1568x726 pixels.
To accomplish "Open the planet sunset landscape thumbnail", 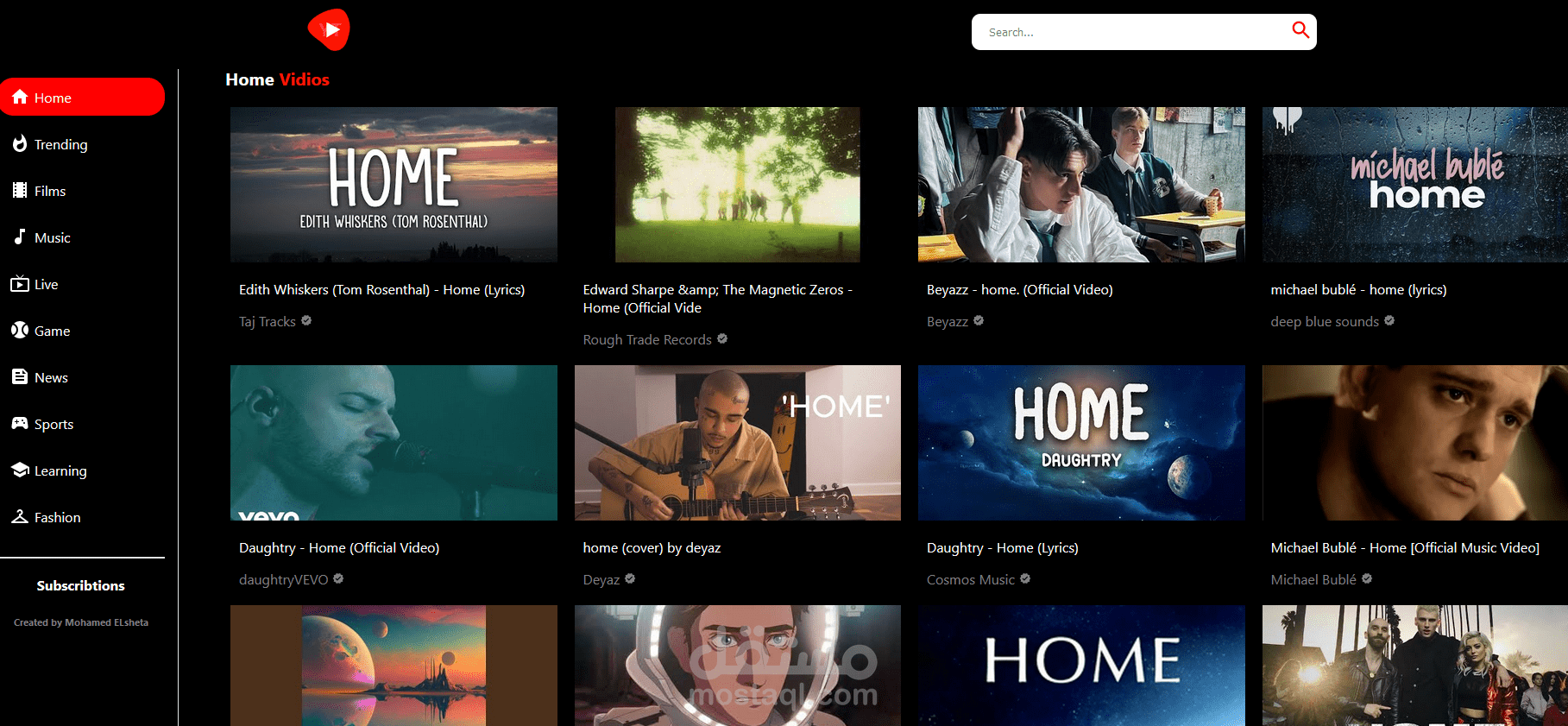I will pos(394,666).
